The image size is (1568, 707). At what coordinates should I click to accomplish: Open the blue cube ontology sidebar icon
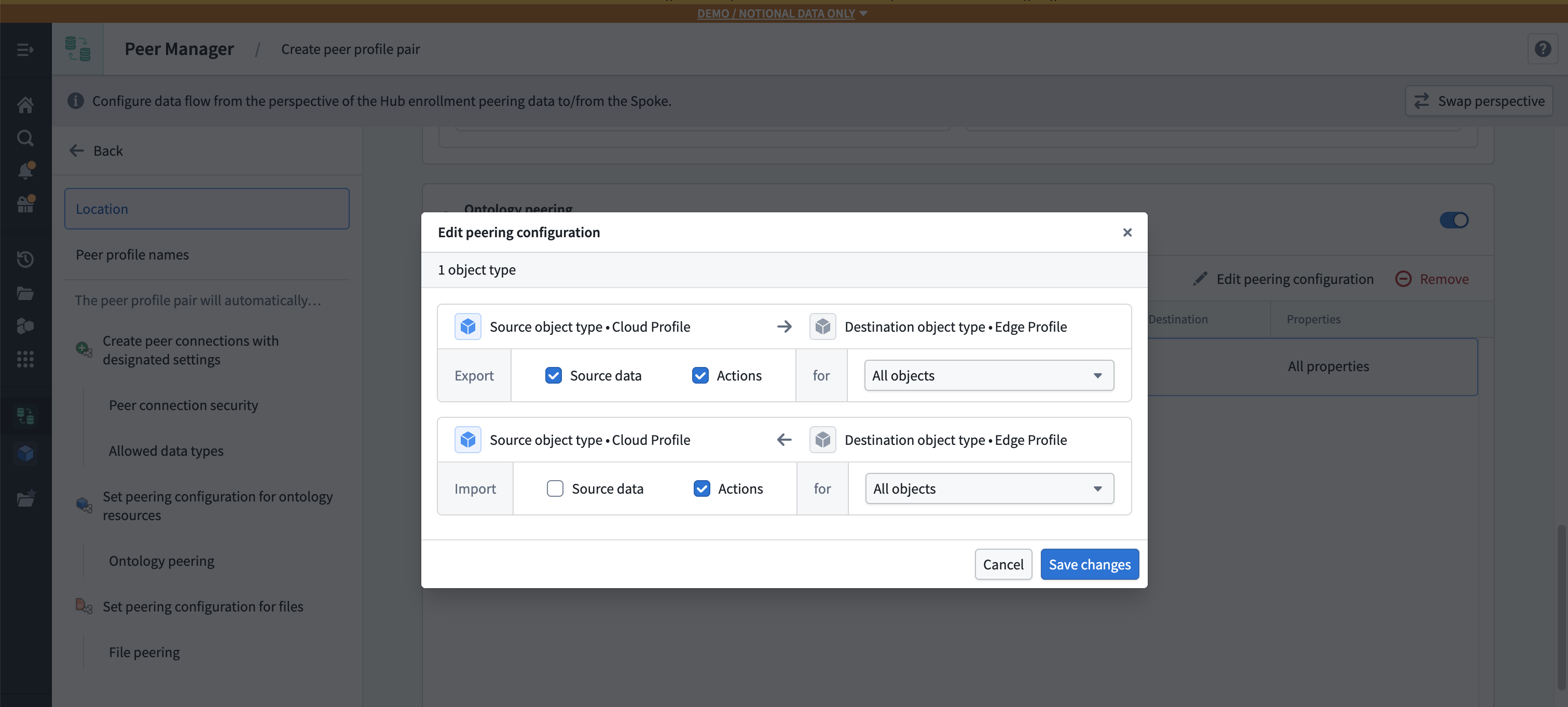(25, 453)
